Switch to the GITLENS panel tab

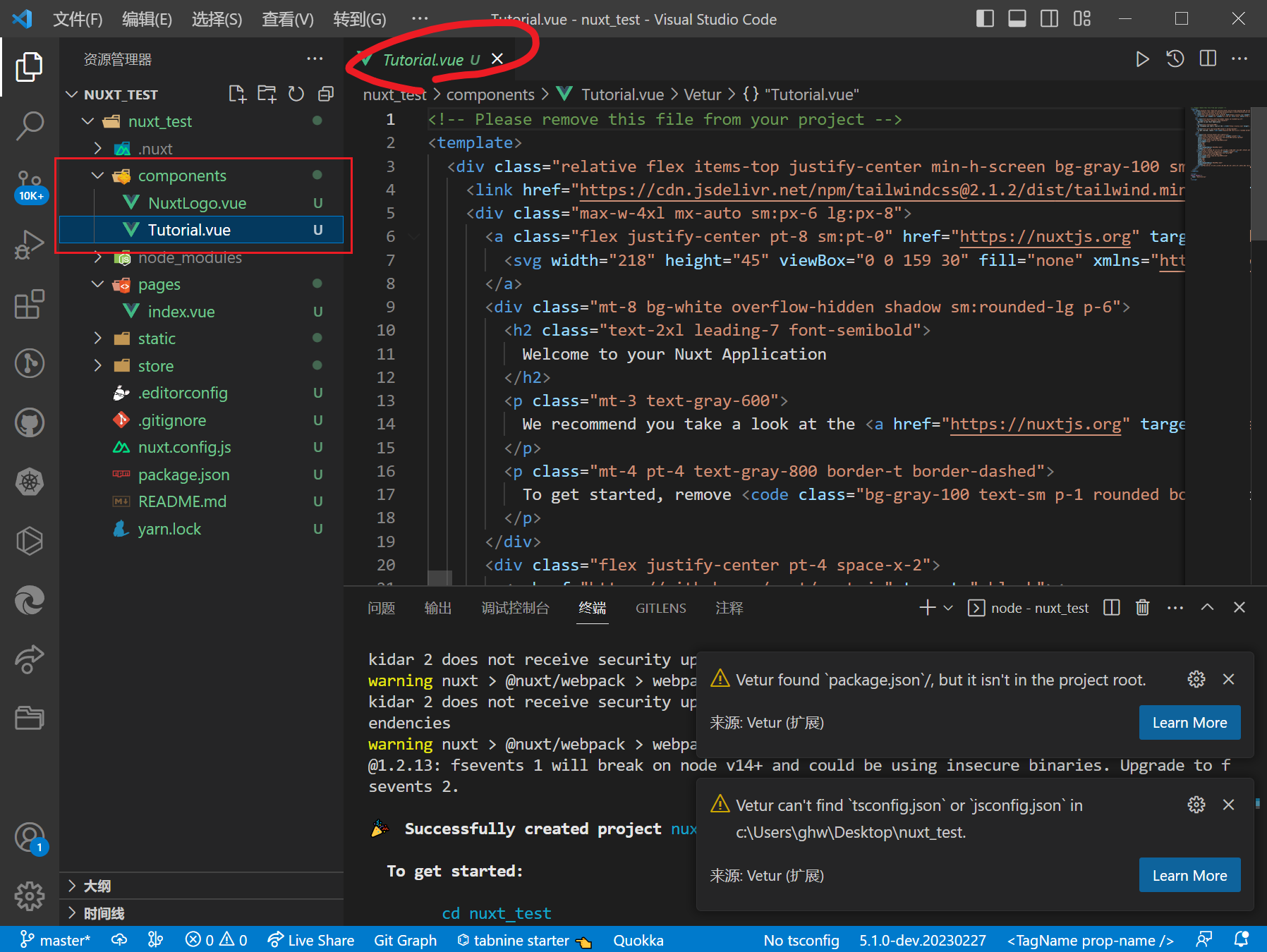tap(660, 608)
